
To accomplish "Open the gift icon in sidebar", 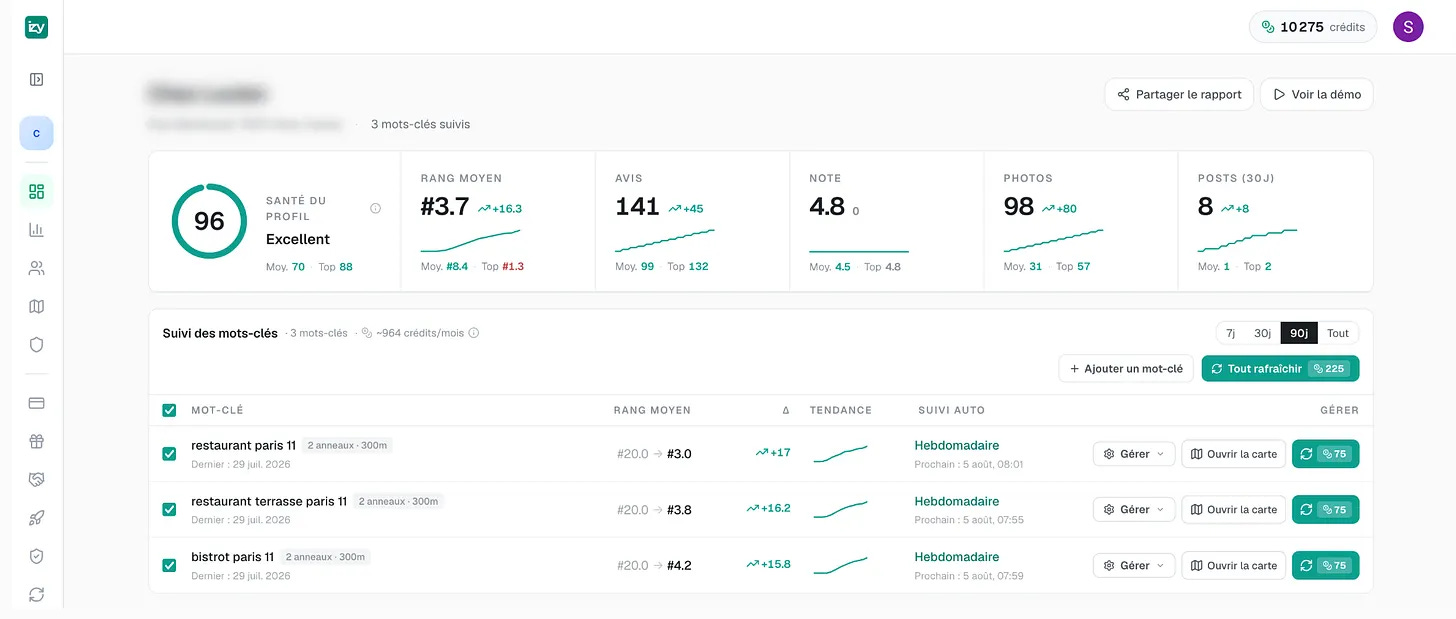I will tap(36, 441).
